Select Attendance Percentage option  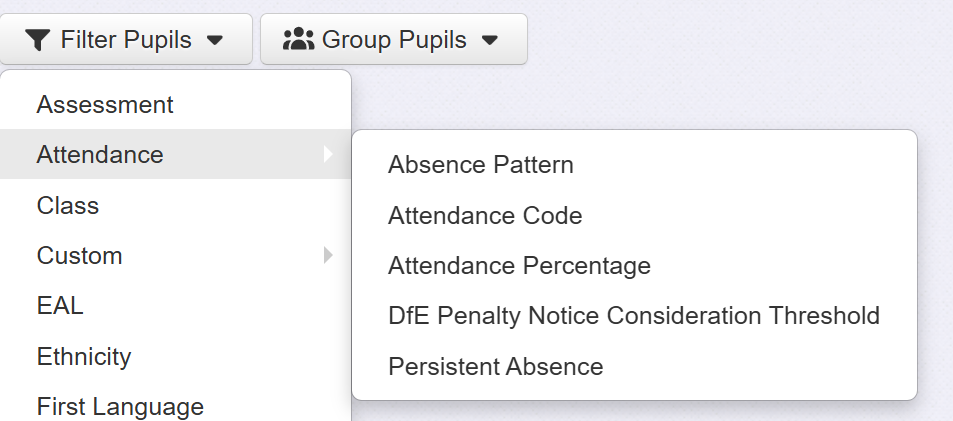[519, 265]
